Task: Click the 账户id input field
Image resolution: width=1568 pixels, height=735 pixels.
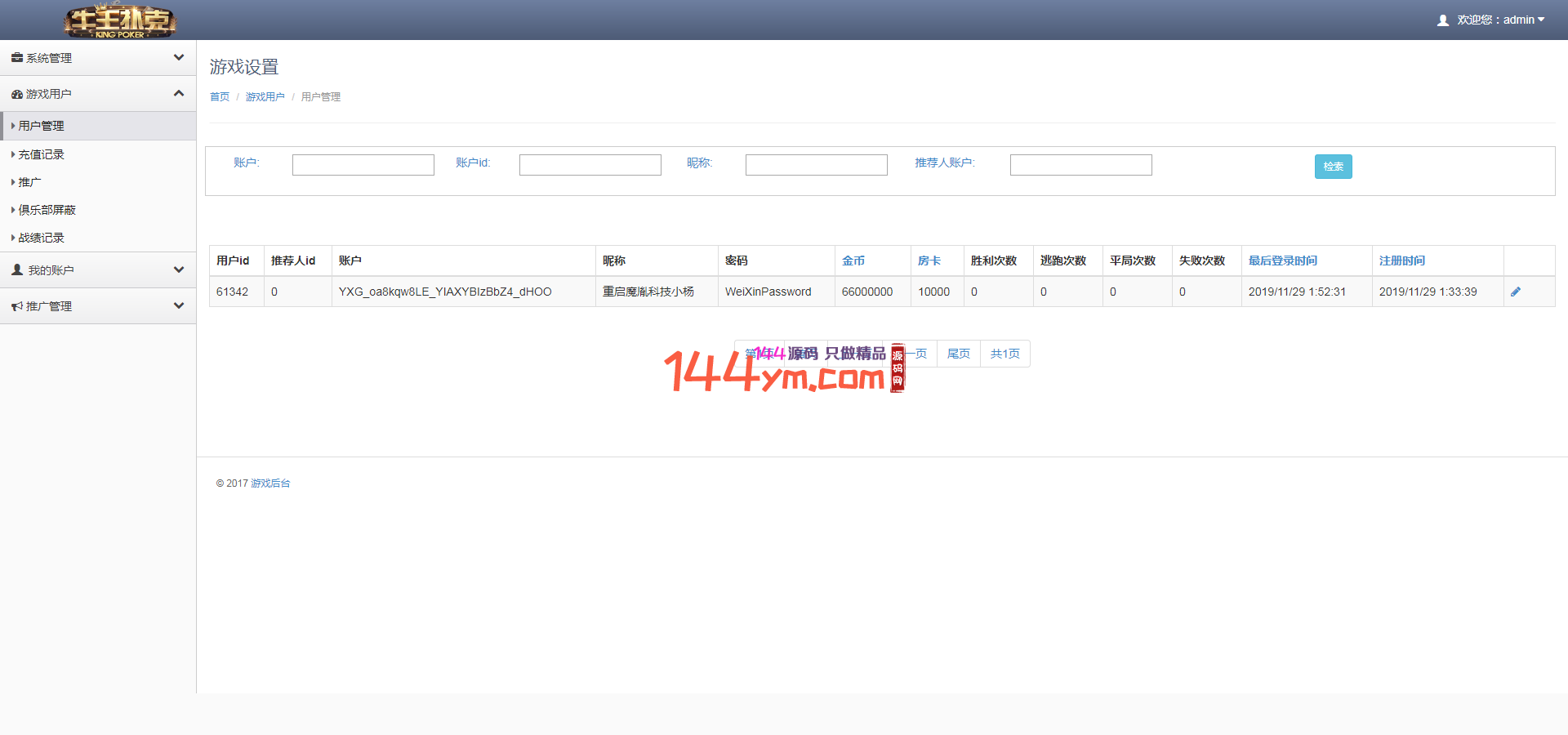Action: (590, 165)
